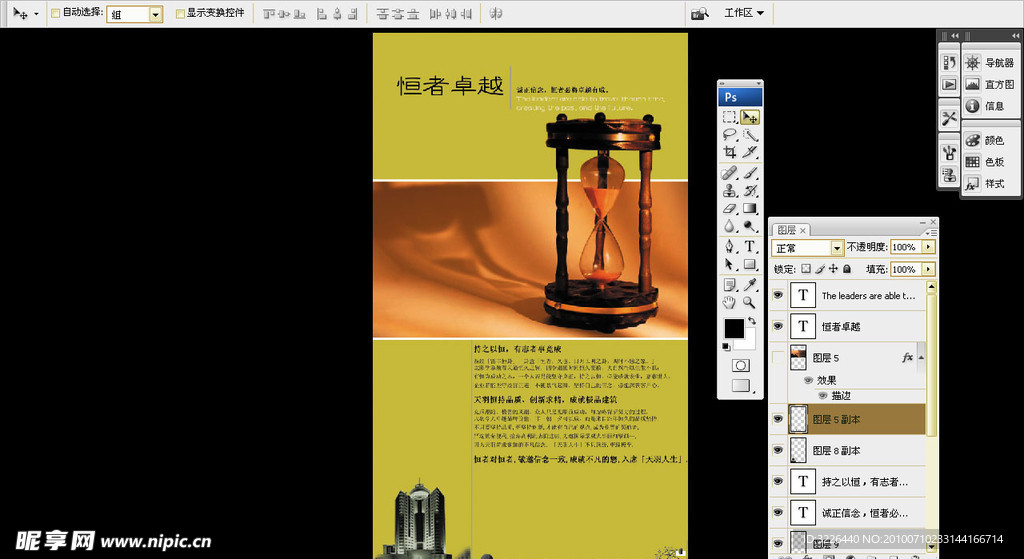Image resolution: width=1024 pixels, height=559 pixels.
Task: Select the Horizontal Type tool
Action: (750, 246)
